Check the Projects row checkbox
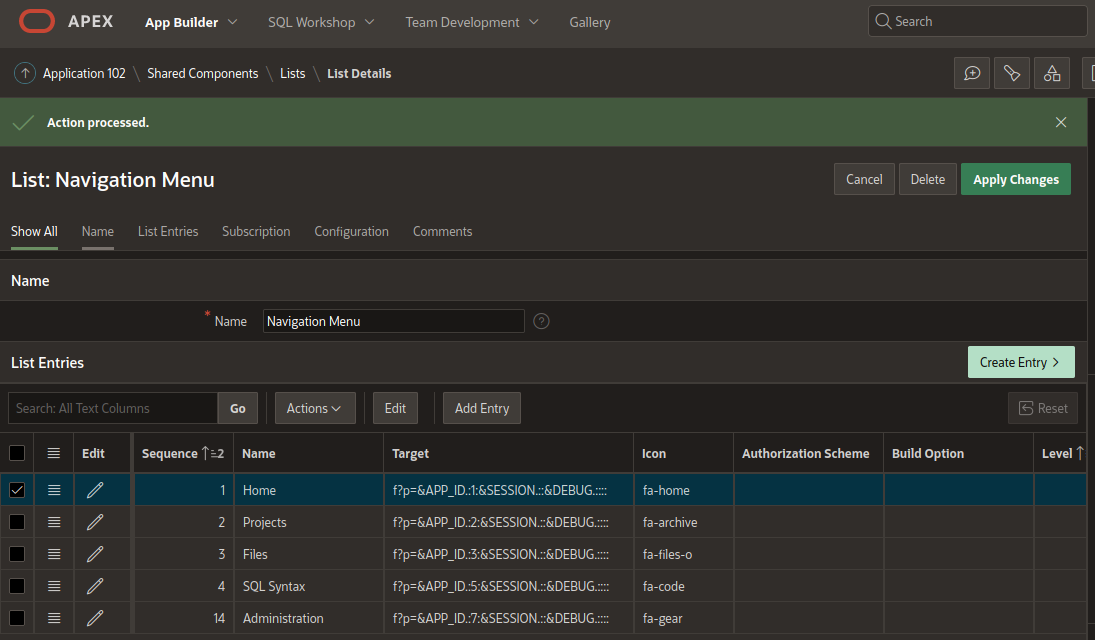Viewport: 1095px width, 640px height. tap(17, 523)
